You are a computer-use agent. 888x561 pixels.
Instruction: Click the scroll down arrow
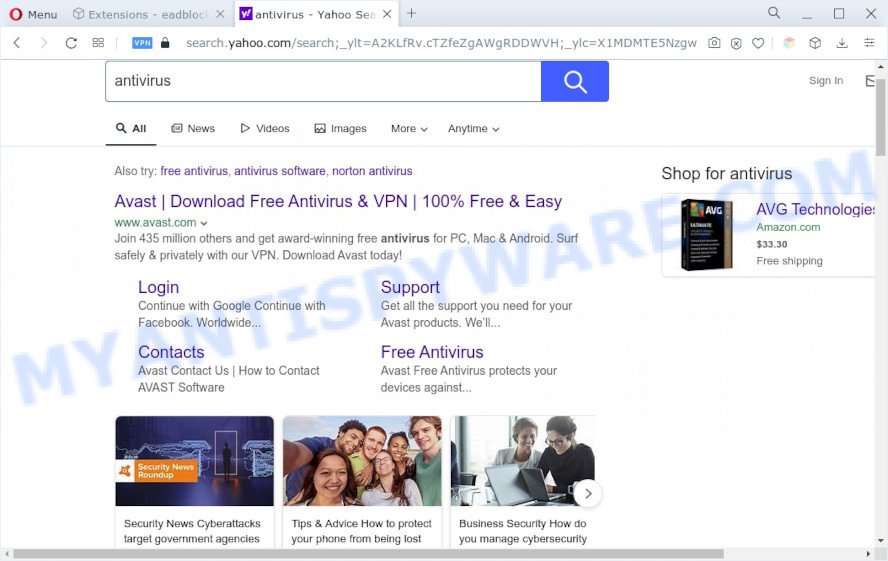(x=881, y=540)
